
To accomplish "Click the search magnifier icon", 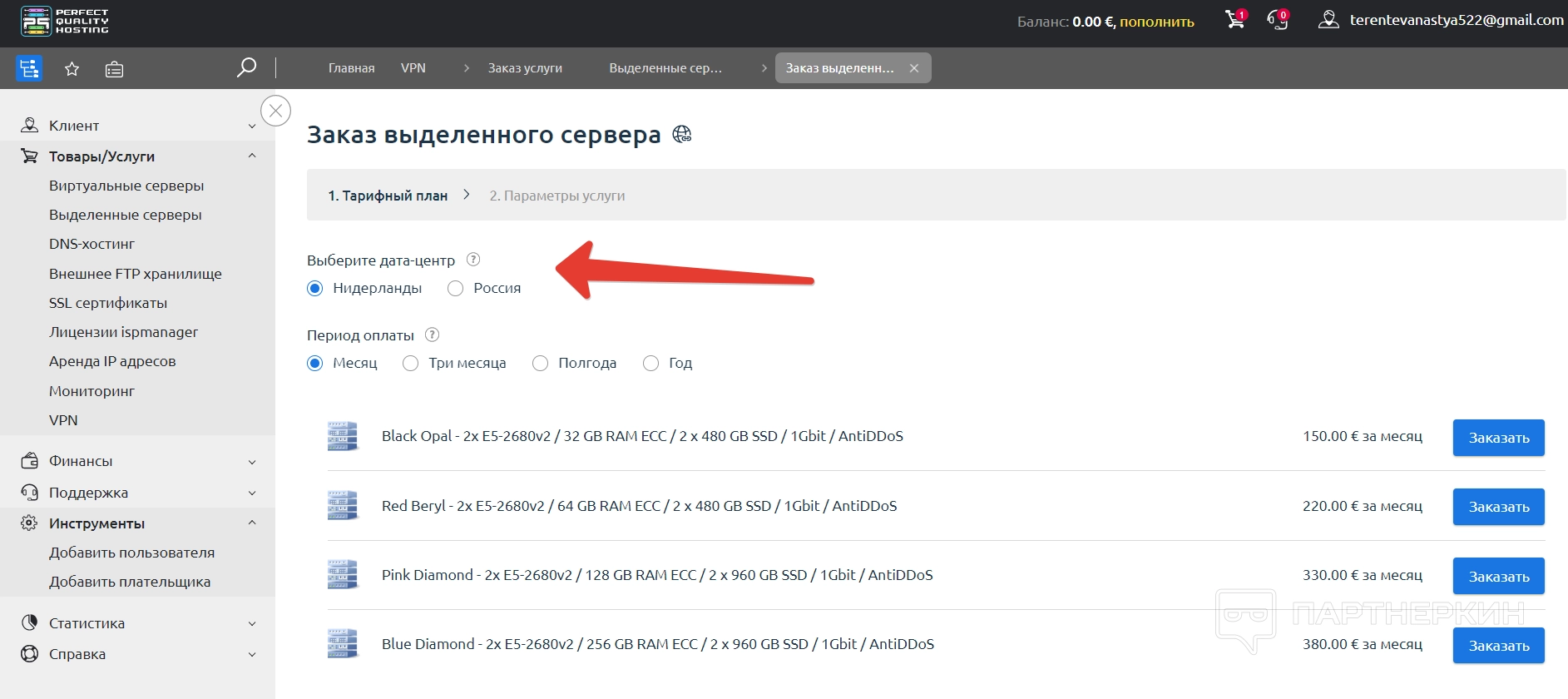I will tap(246, 67).
